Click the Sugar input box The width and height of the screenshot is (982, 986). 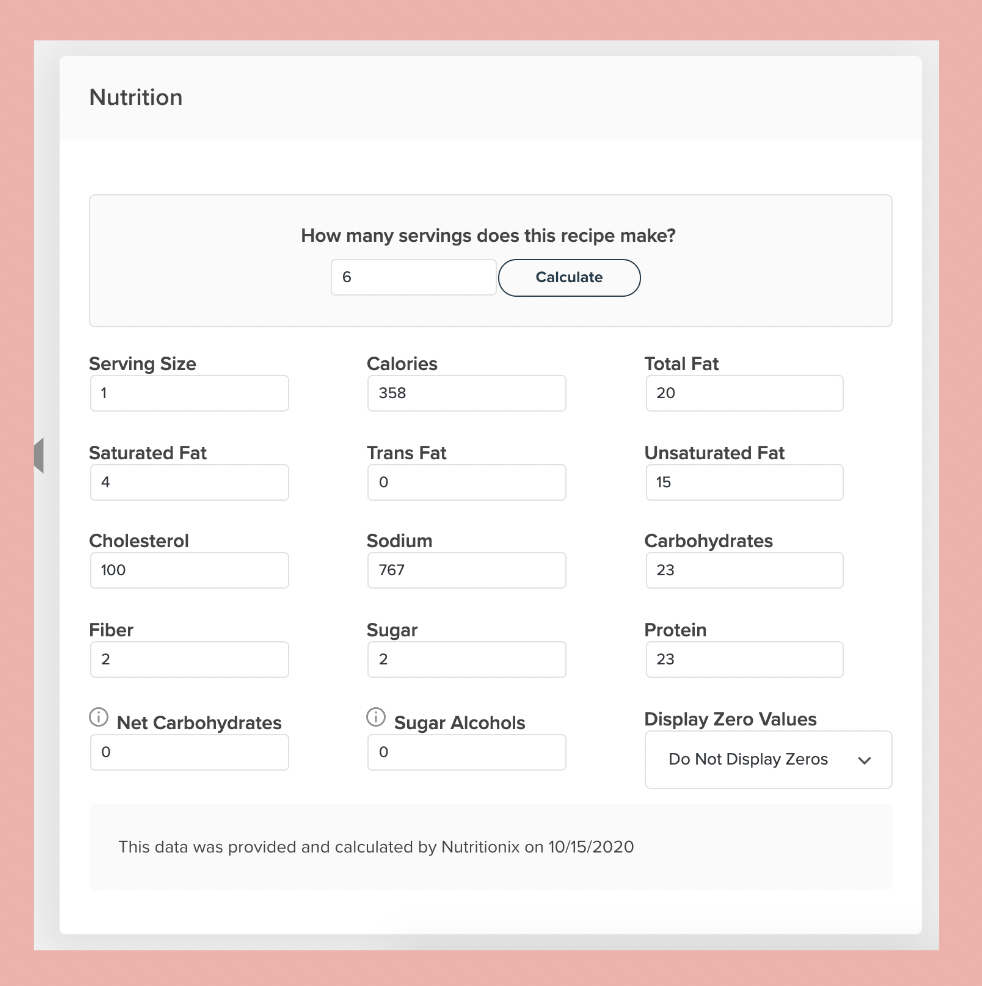466,659
